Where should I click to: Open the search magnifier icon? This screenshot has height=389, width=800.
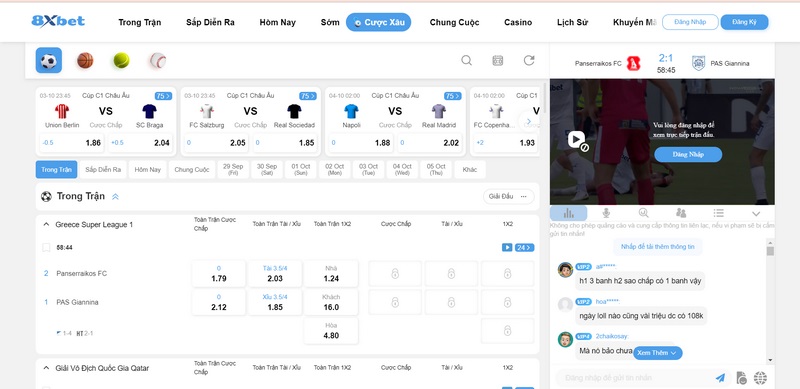pyautogui.click(x=466, y=60)
